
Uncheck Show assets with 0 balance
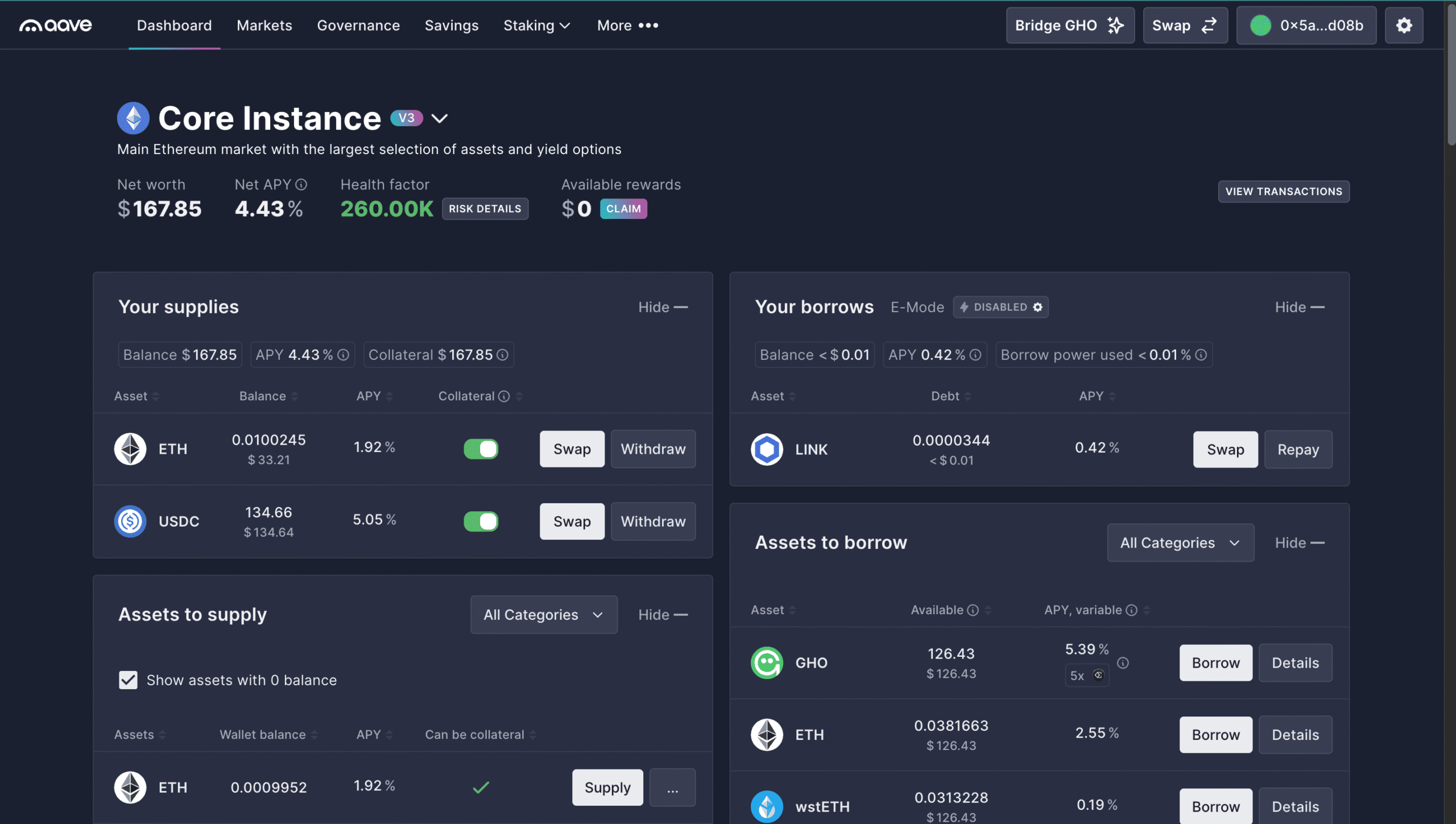click(x=128, y=680)
